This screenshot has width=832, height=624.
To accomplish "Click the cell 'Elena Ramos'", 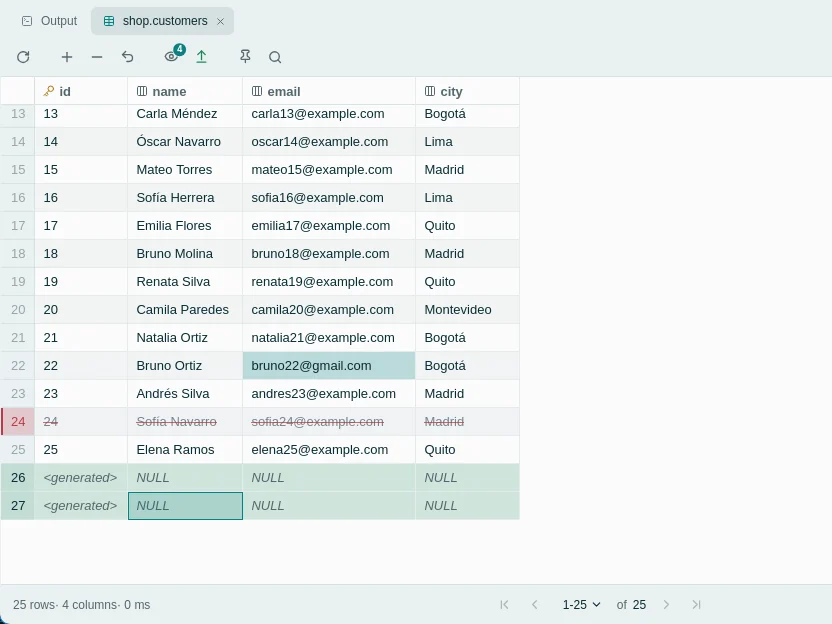I will pyautogui.click(x=185, y=449).
